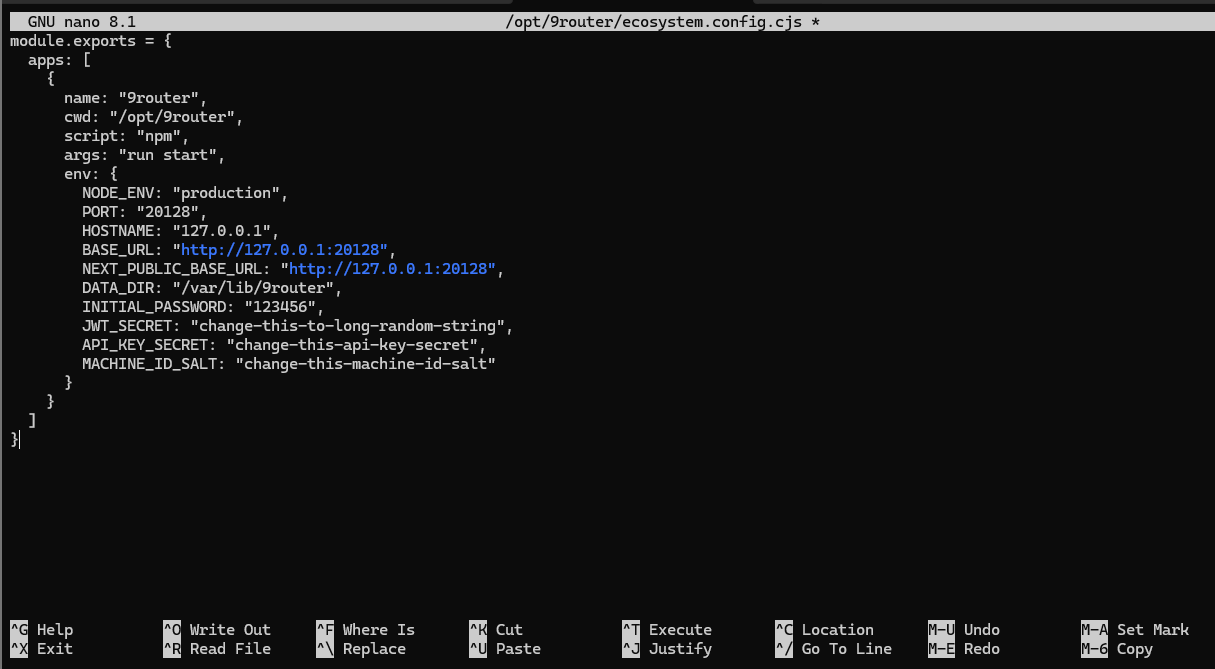
Task: Click the M-E Redo shortcut
Action: (964, 649)
